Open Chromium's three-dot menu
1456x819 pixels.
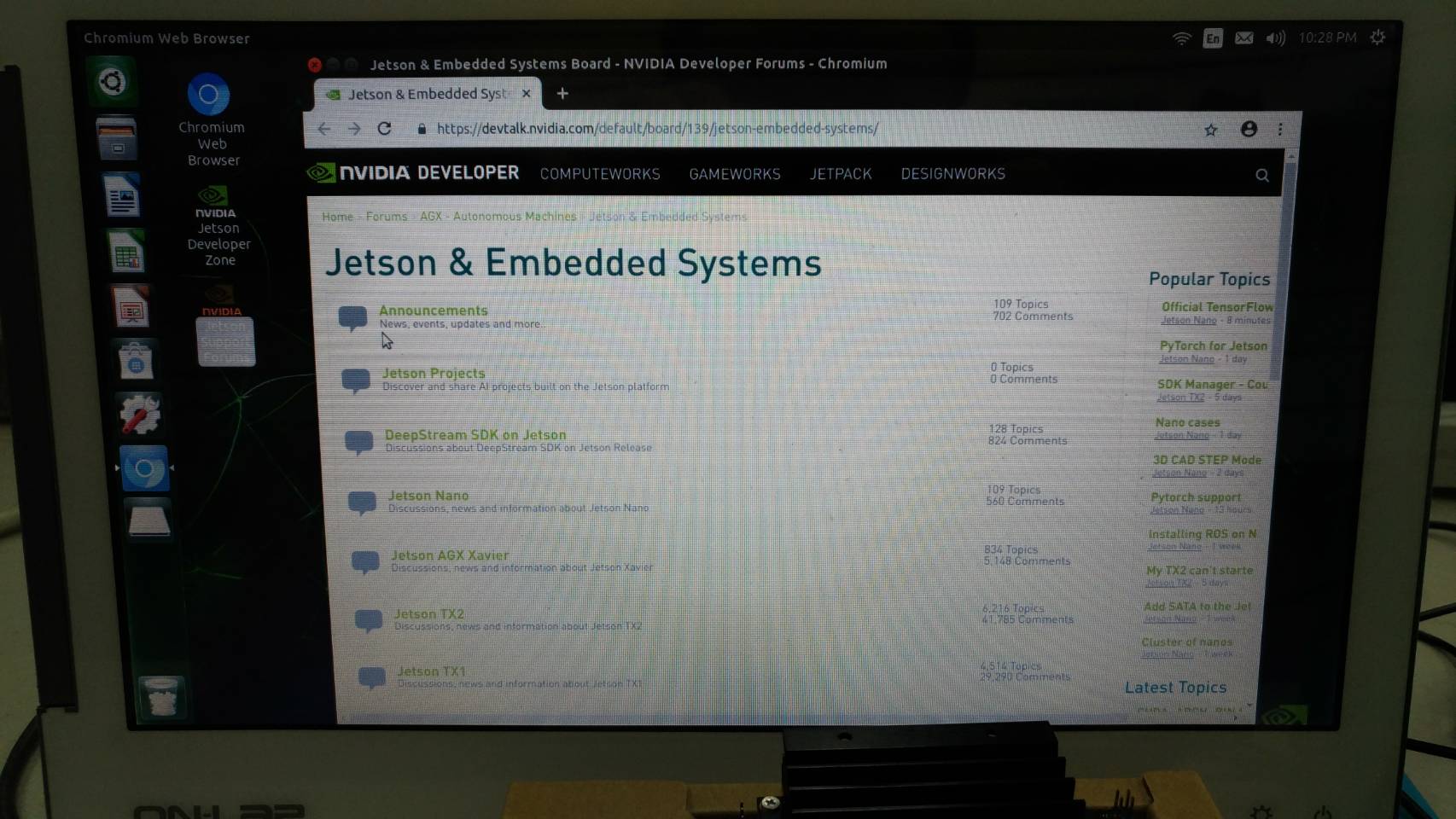[1279, 129]
